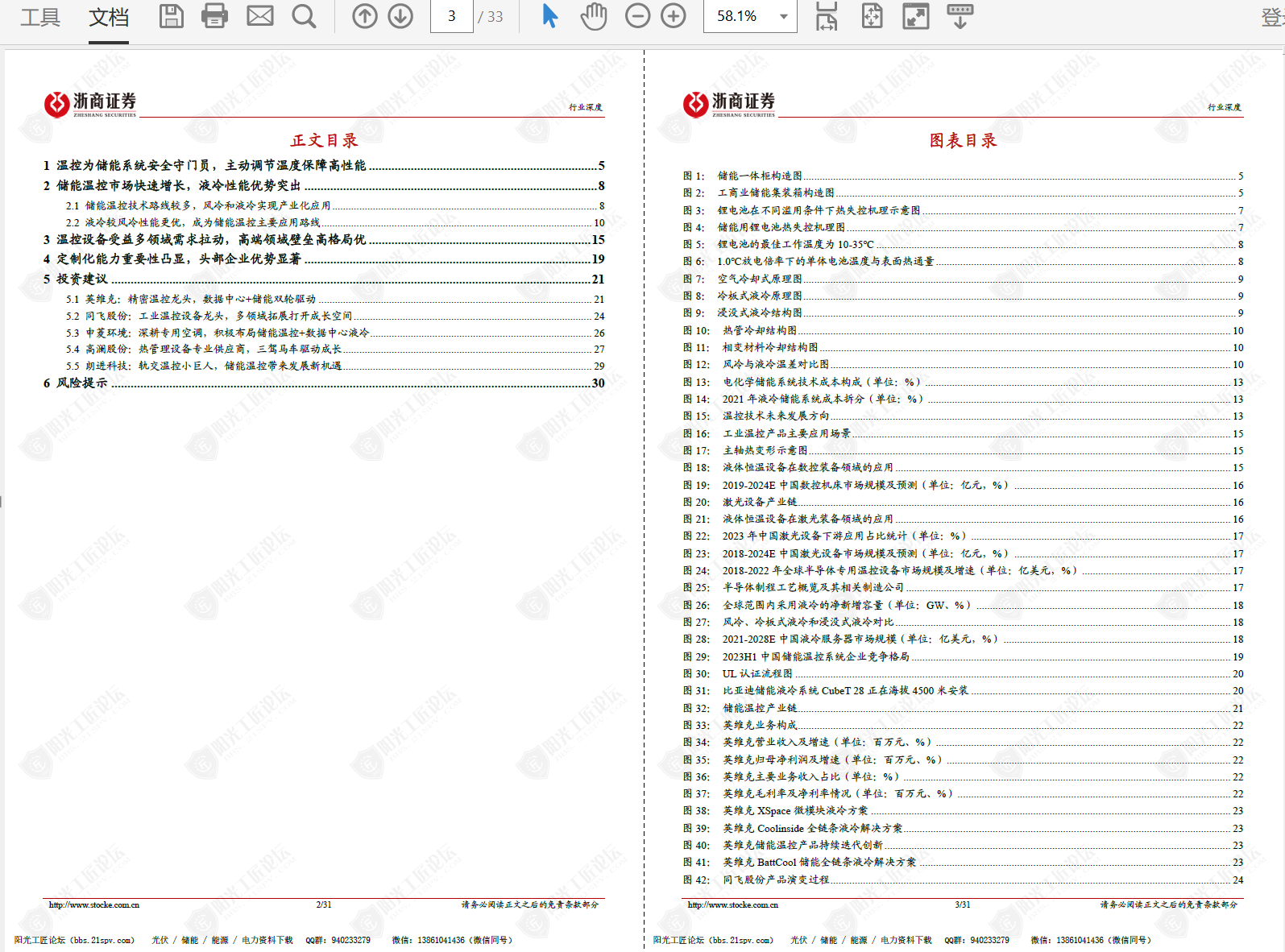
Task: Click the 正文目录 heading
Action: pyautogui.click(x=324, y=140)
